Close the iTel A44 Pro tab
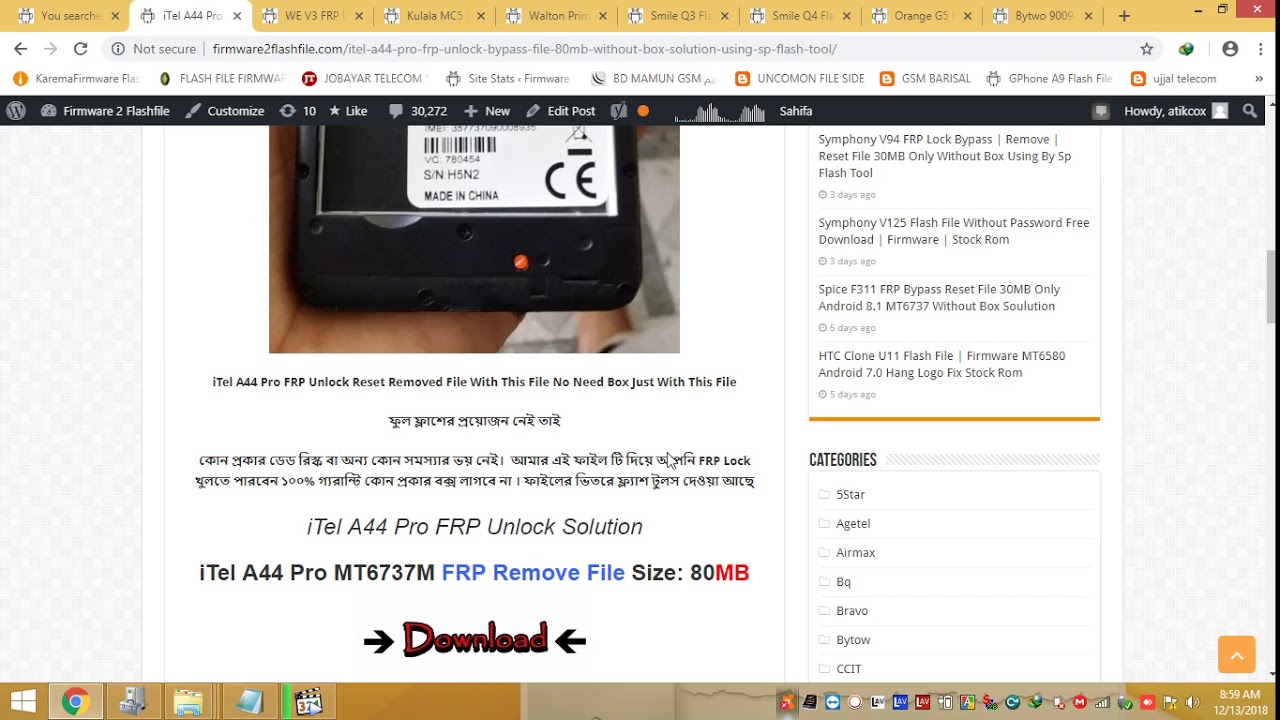1280x720 pixels. point(236,16)
